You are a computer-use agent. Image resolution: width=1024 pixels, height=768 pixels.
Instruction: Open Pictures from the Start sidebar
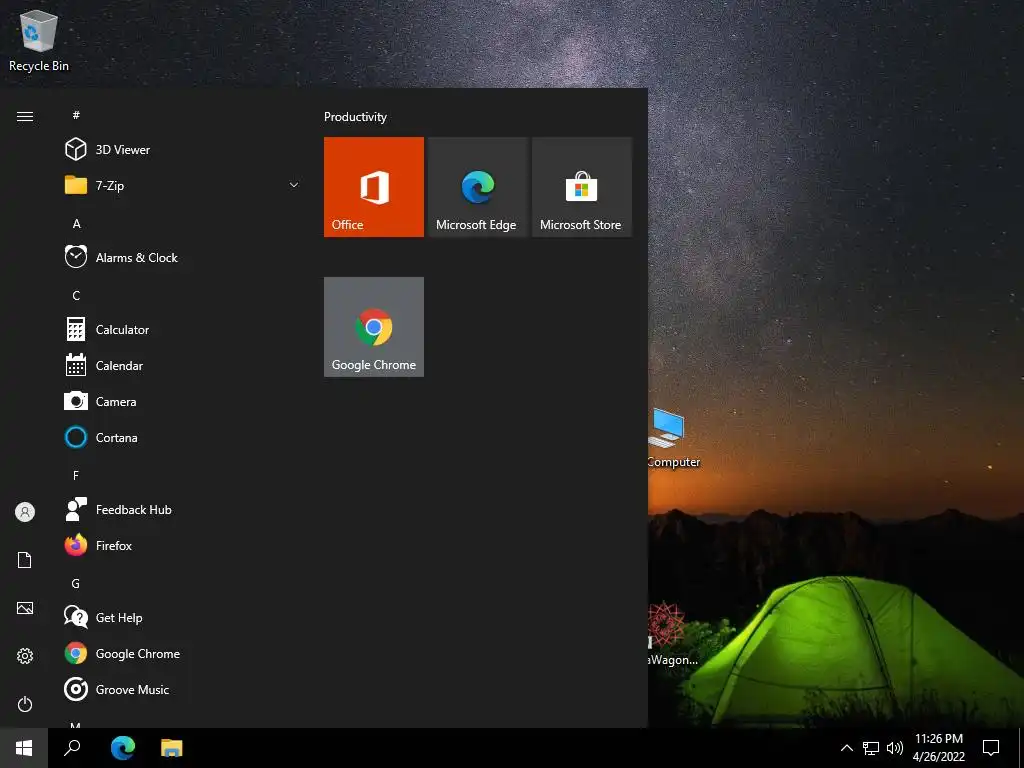point(25,608)
